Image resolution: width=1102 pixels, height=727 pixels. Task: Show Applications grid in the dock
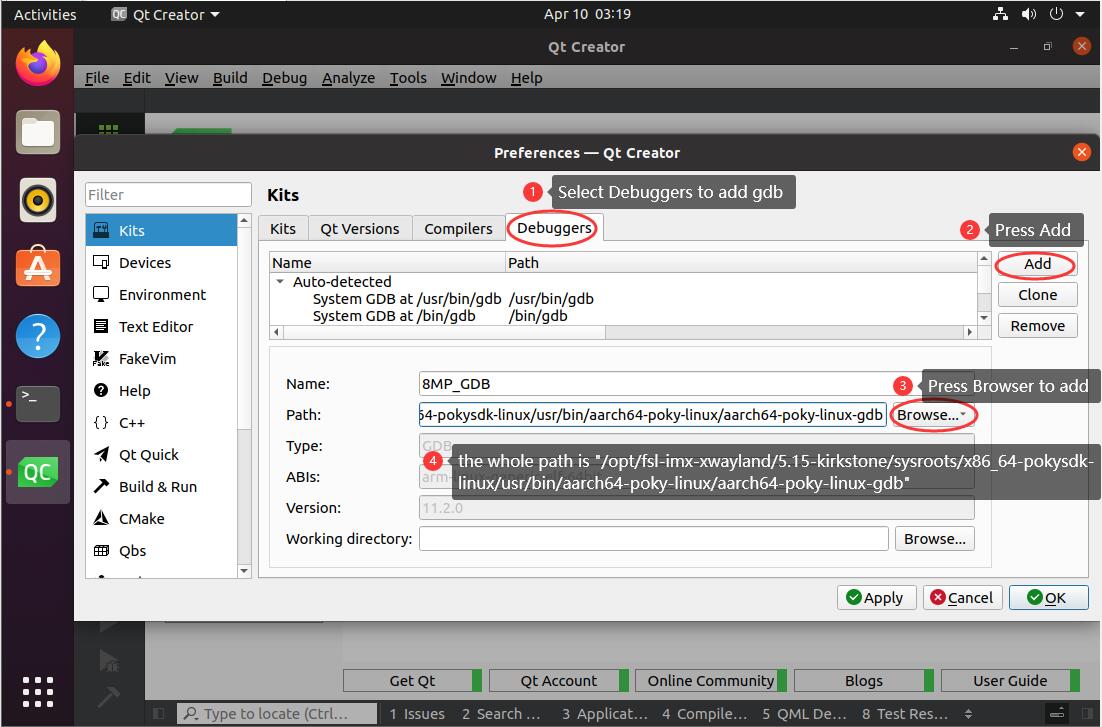coord(38,692)
